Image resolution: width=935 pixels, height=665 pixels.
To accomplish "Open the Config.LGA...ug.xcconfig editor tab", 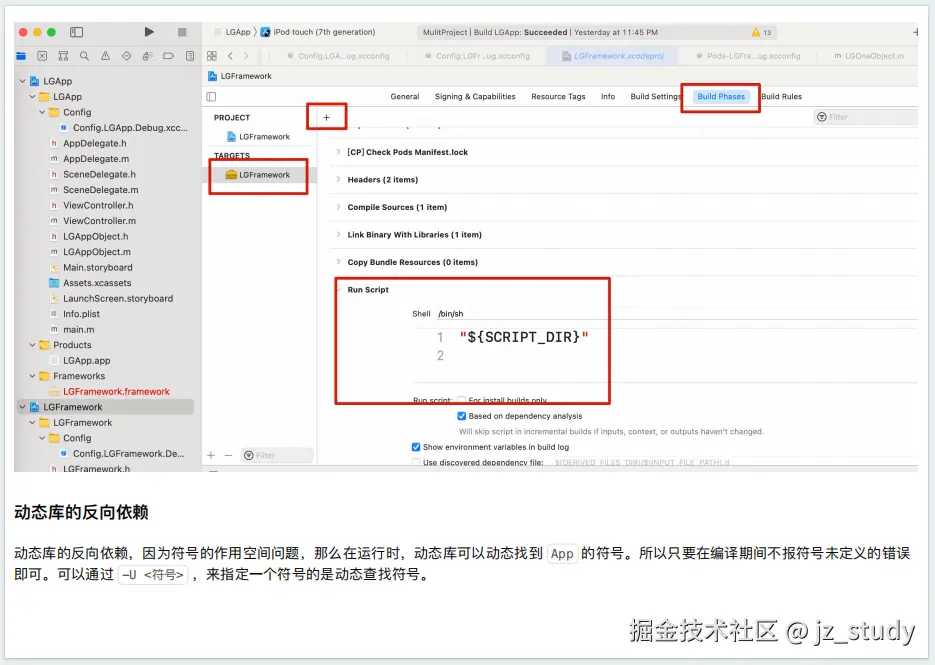I will pyautogui.click(x=338, y=56).
